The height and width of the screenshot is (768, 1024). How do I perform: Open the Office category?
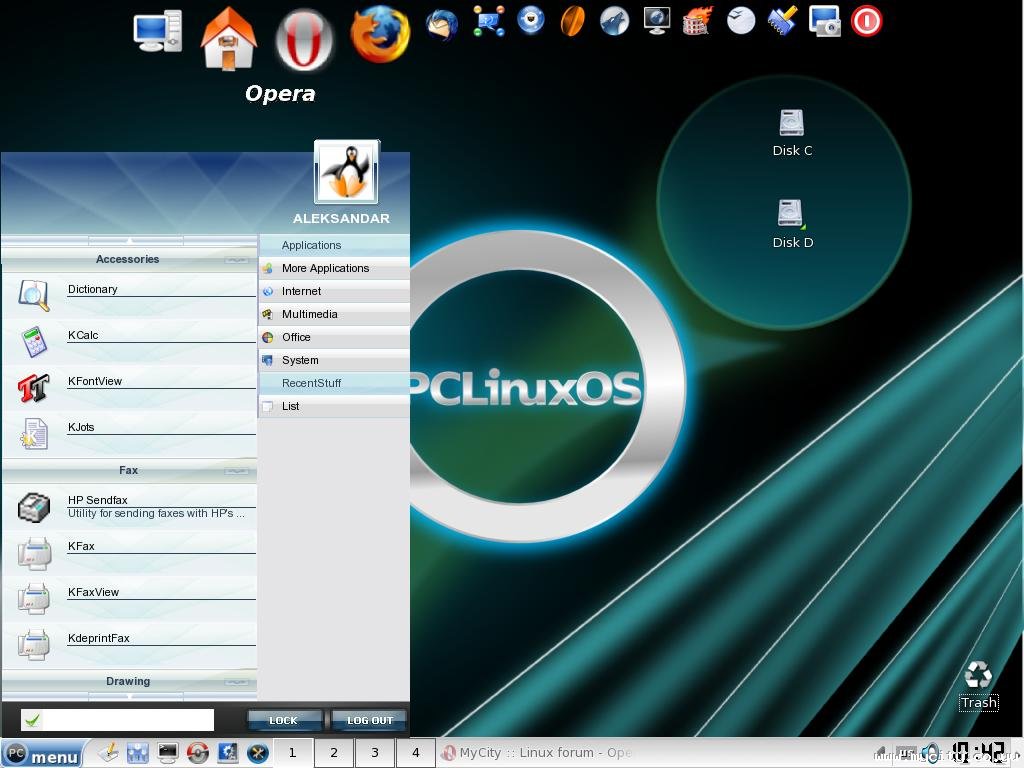[296, 337]
